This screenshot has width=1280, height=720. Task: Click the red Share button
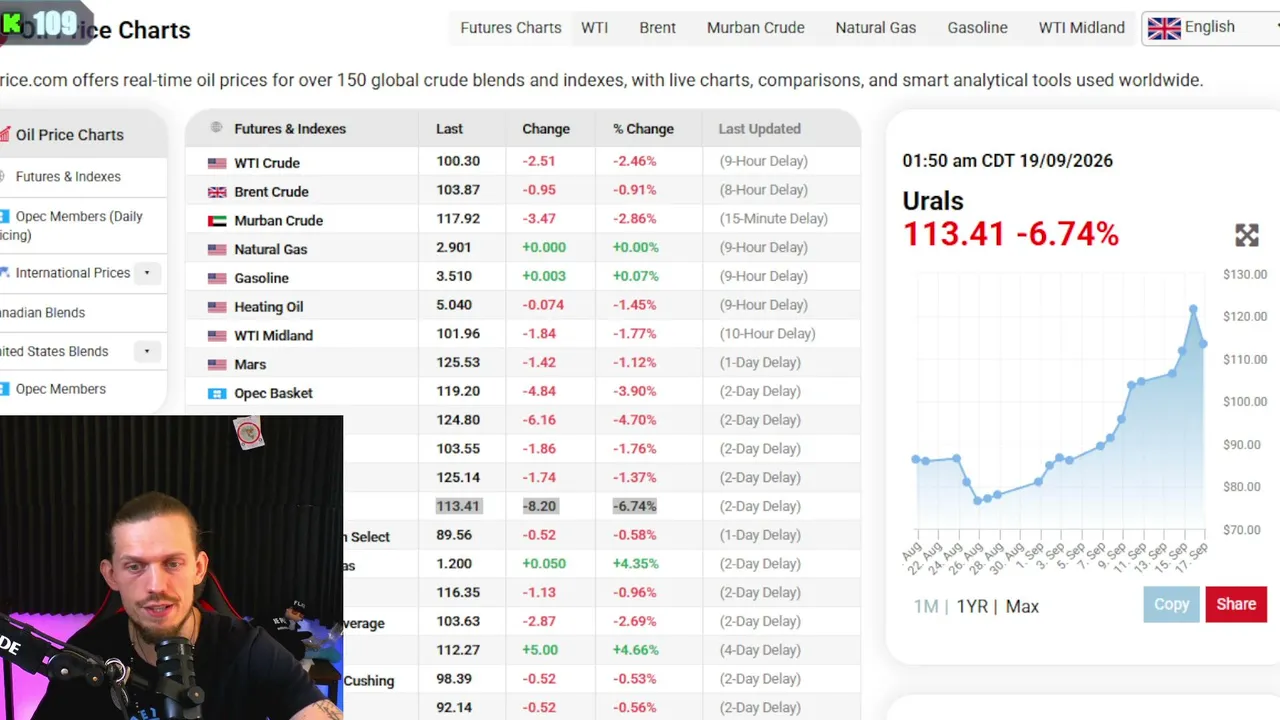(1236, 604)
